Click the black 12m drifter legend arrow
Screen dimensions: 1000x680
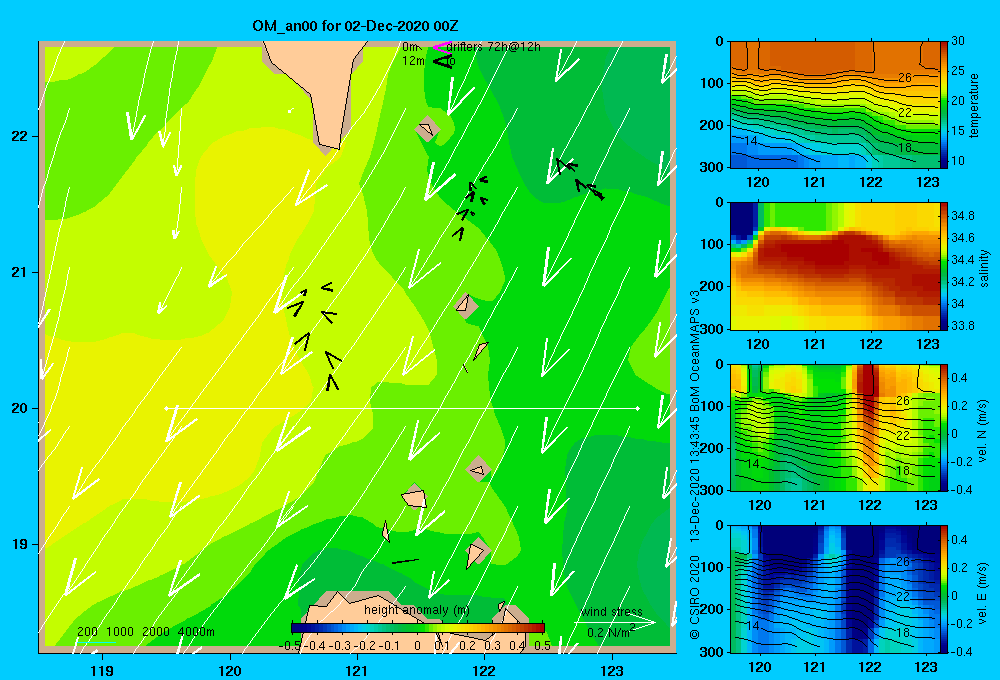coord(442,61)
